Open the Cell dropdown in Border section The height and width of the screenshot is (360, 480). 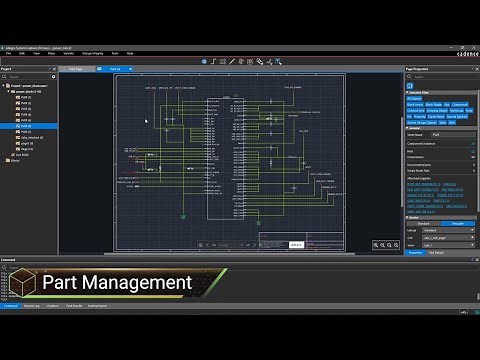click(x=449, y=238)
